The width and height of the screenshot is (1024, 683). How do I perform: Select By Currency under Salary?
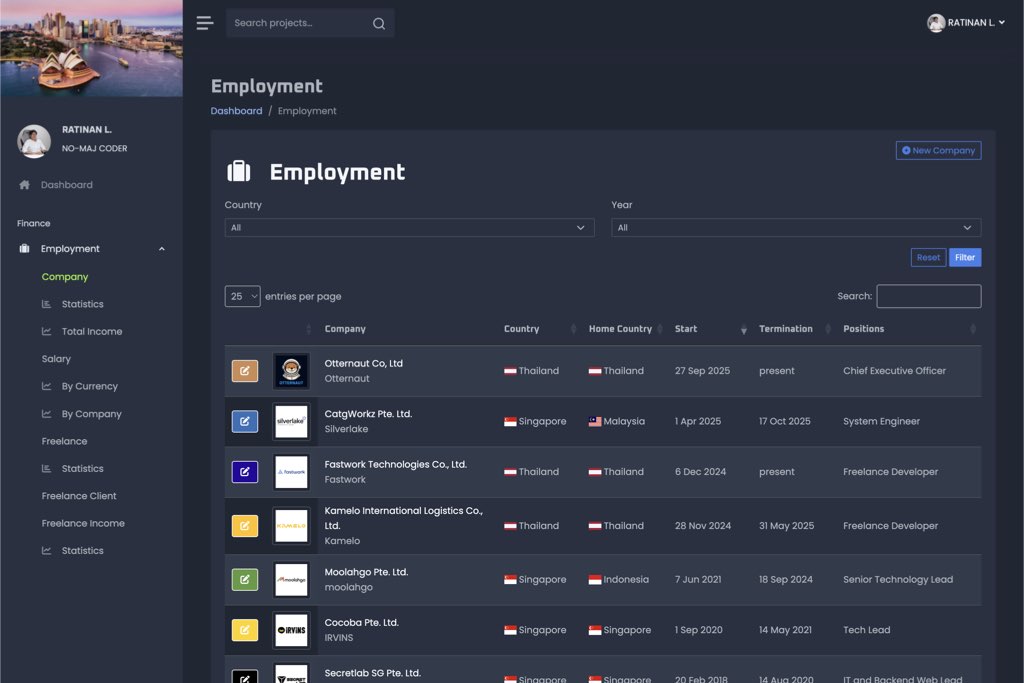[89, 386]
